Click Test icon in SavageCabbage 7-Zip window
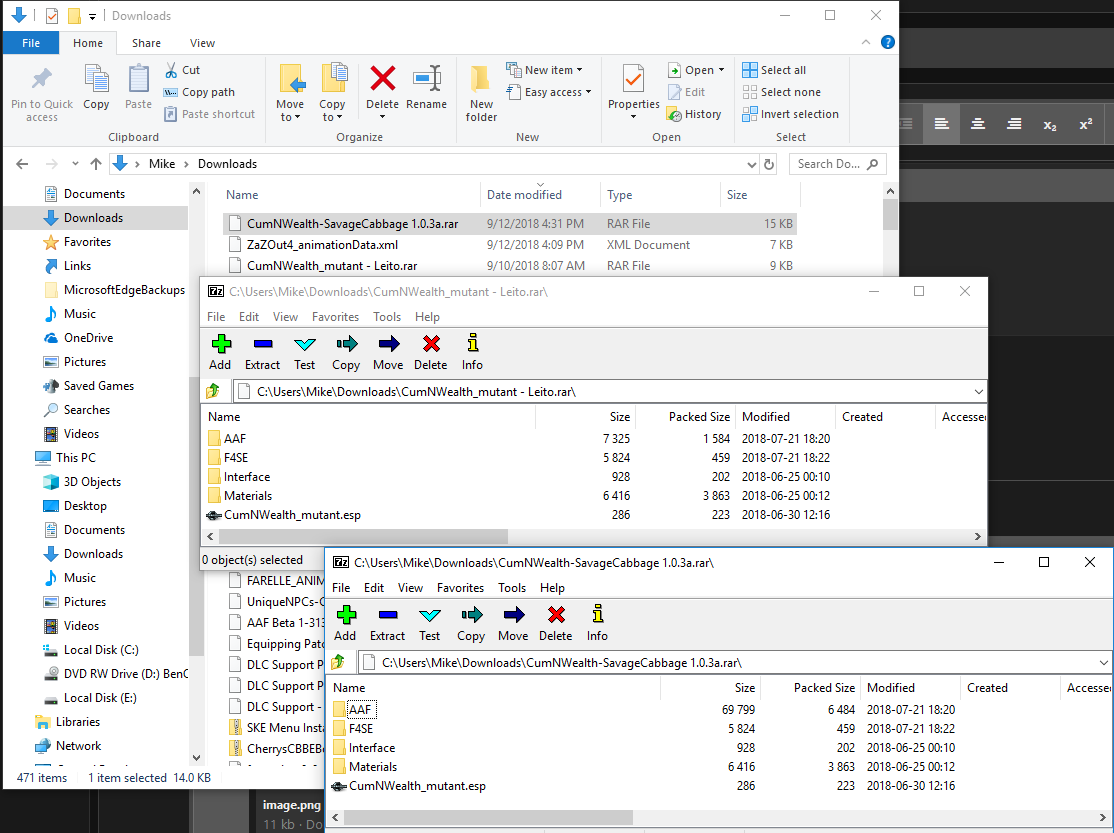The width and height of the screenshot is (1114, 833). [x=430, y=616]
